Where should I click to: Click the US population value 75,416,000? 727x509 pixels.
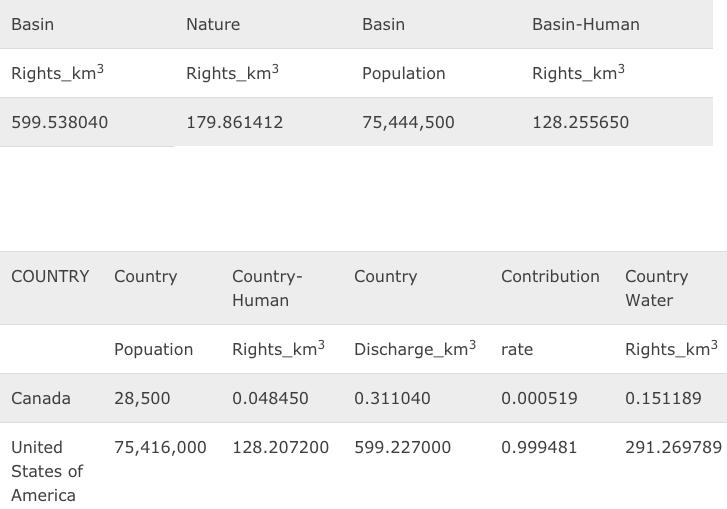coord(160,447)
